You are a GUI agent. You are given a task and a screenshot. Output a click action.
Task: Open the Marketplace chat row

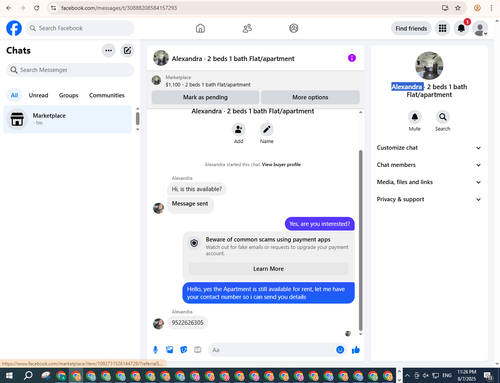(x=67, y=119)
